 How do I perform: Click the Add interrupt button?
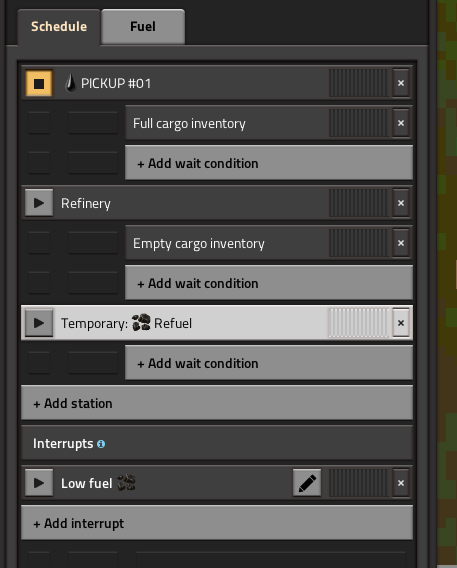(217, 523)
